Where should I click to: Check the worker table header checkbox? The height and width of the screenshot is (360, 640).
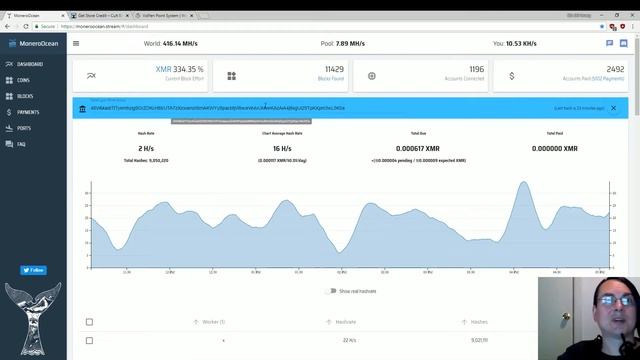click(89, 322)
